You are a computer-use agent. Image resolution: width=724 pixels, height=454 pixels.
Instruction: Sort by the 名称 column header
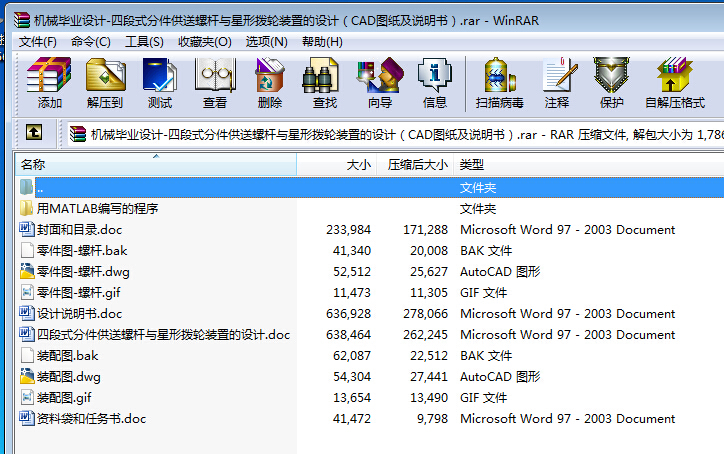click(156, 164)
